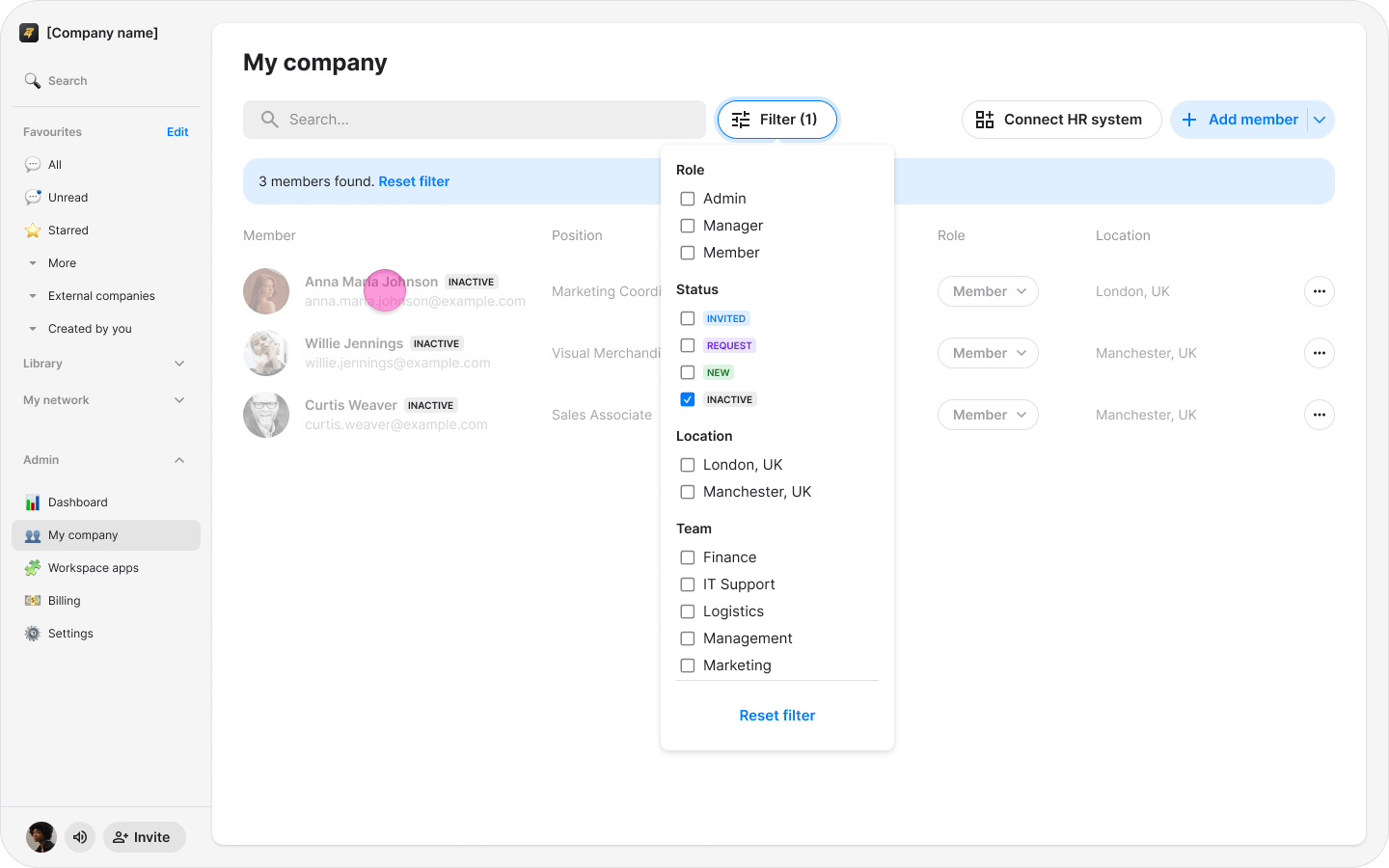Open Settings gear icon
This screenshot has height=868, width=1389.
(x=33, y=634)
